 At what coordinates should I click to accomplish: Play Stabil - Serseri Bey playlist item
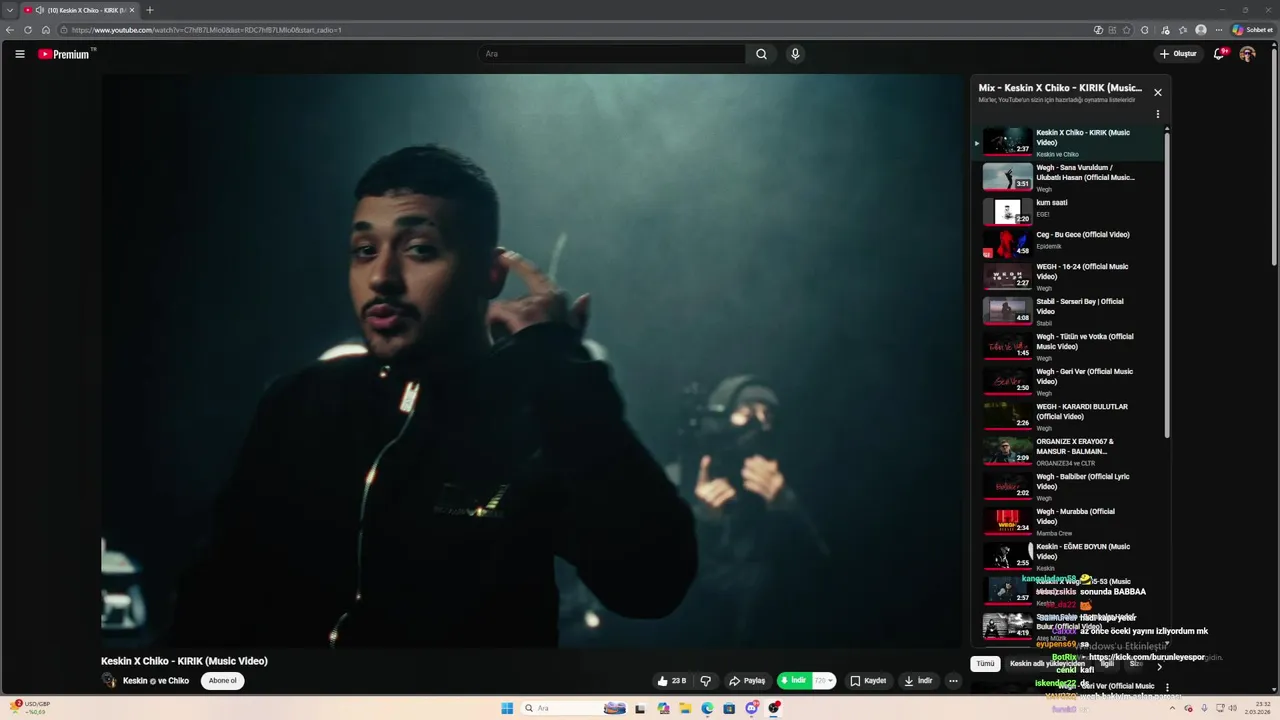point(1068,311)
